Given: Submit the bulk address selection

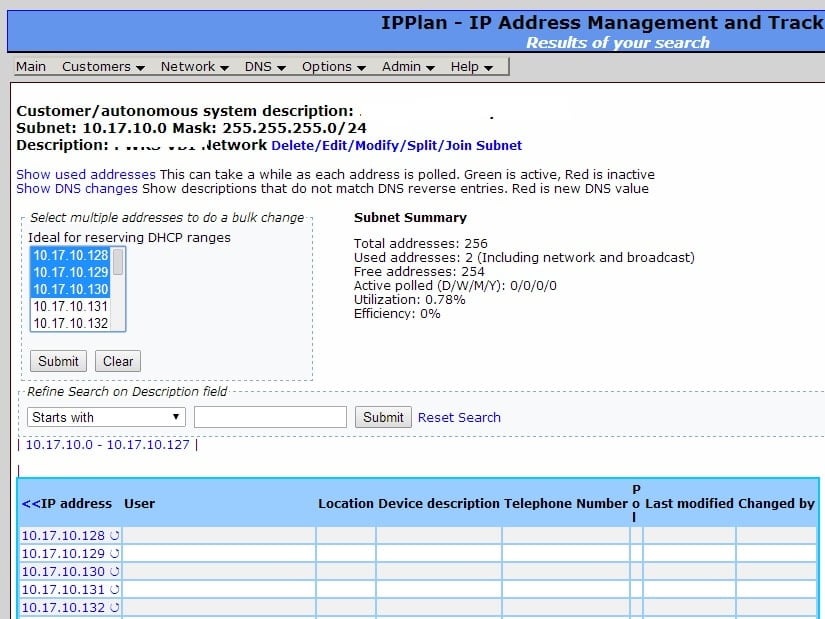Looking at the screenshot, I should (x=58, y=362).
